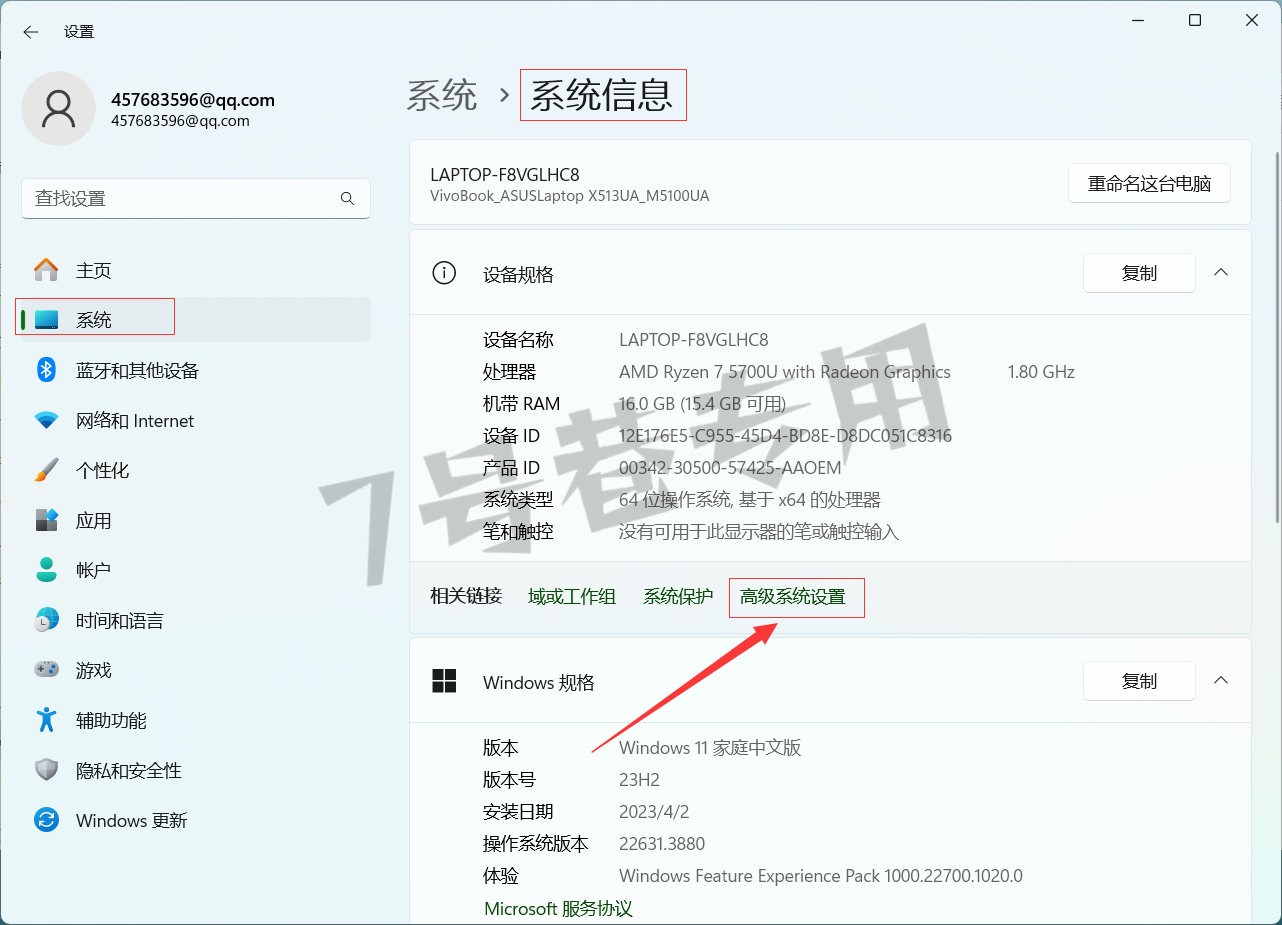Open Windows 更新 settings
The image size is (1282, 925).
click(x=196, y=820)
